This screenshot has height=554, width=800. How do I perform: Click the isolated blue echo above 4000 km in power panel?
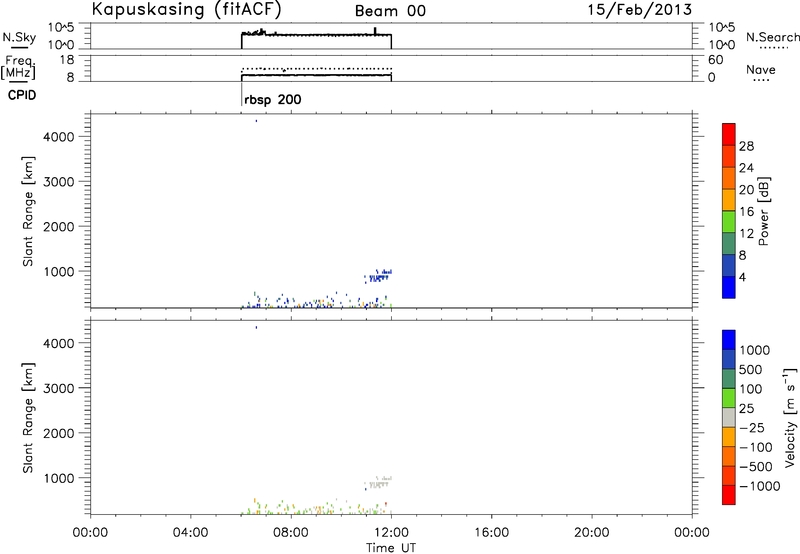(x=256, y=121)
